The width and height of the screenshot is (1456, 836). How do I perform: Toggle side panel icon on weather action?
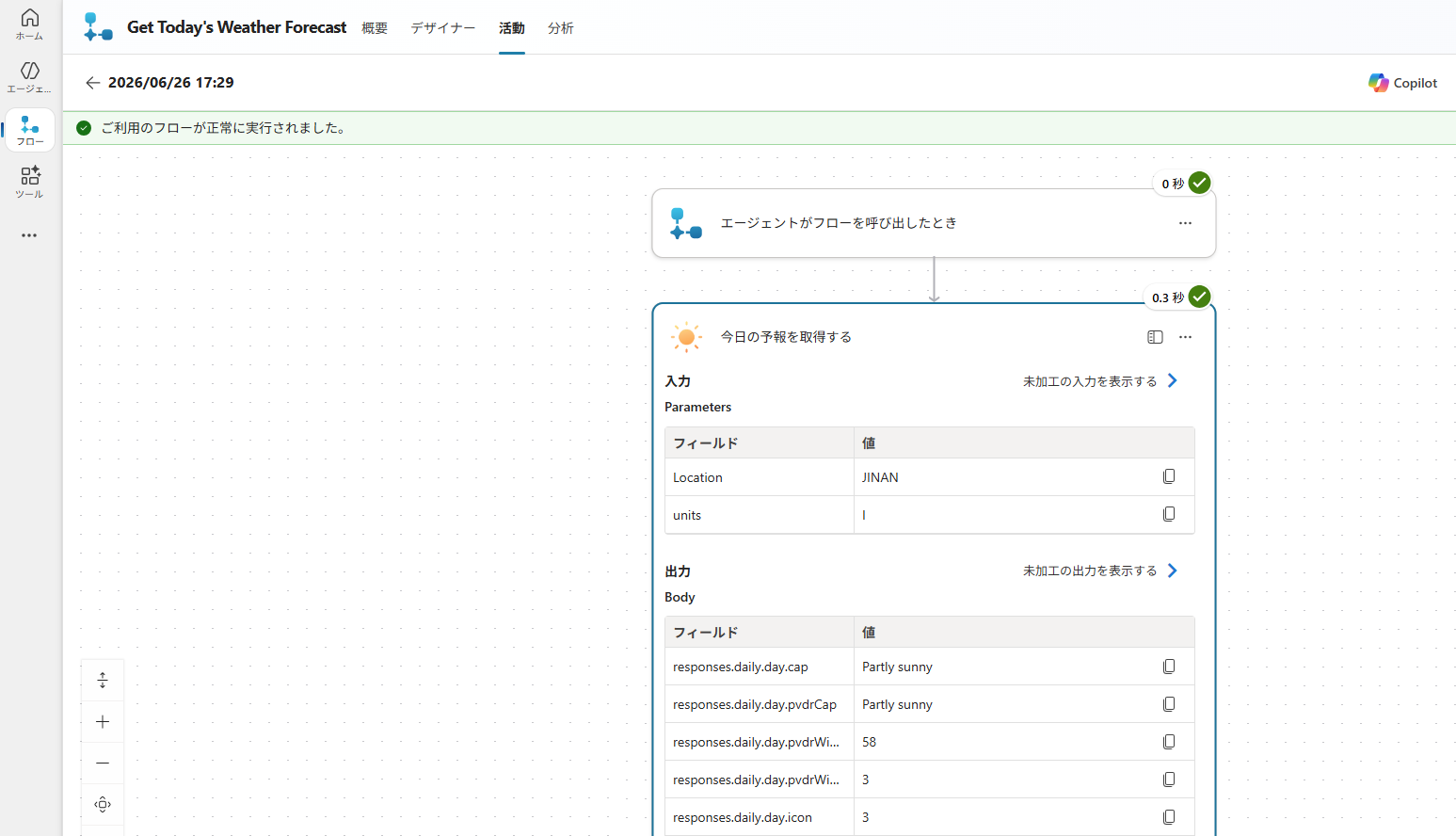[1155, 337]
